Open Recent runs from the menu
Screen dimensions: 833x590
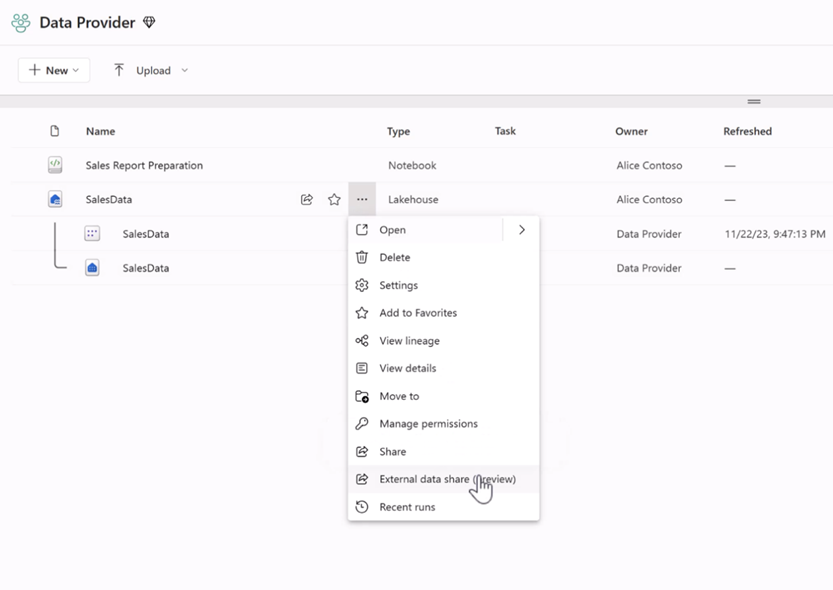point(407,507)
